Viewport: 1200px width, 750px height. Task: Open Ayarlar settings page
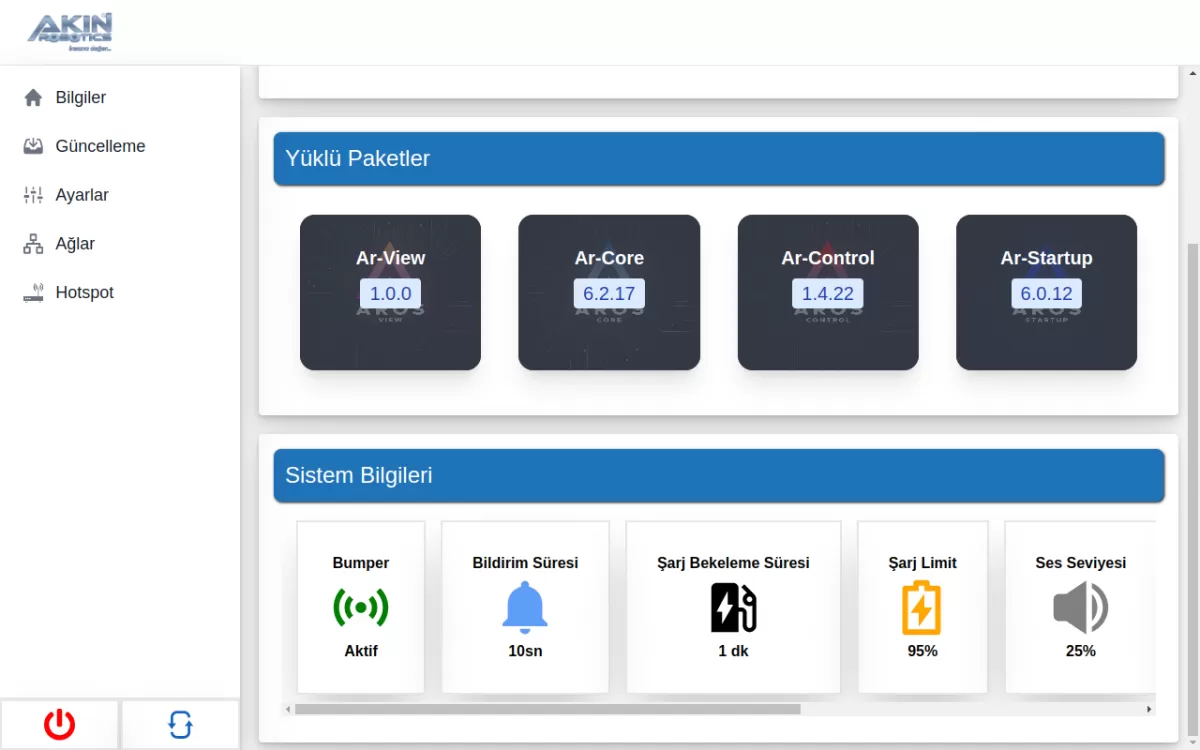pos(82,195)
